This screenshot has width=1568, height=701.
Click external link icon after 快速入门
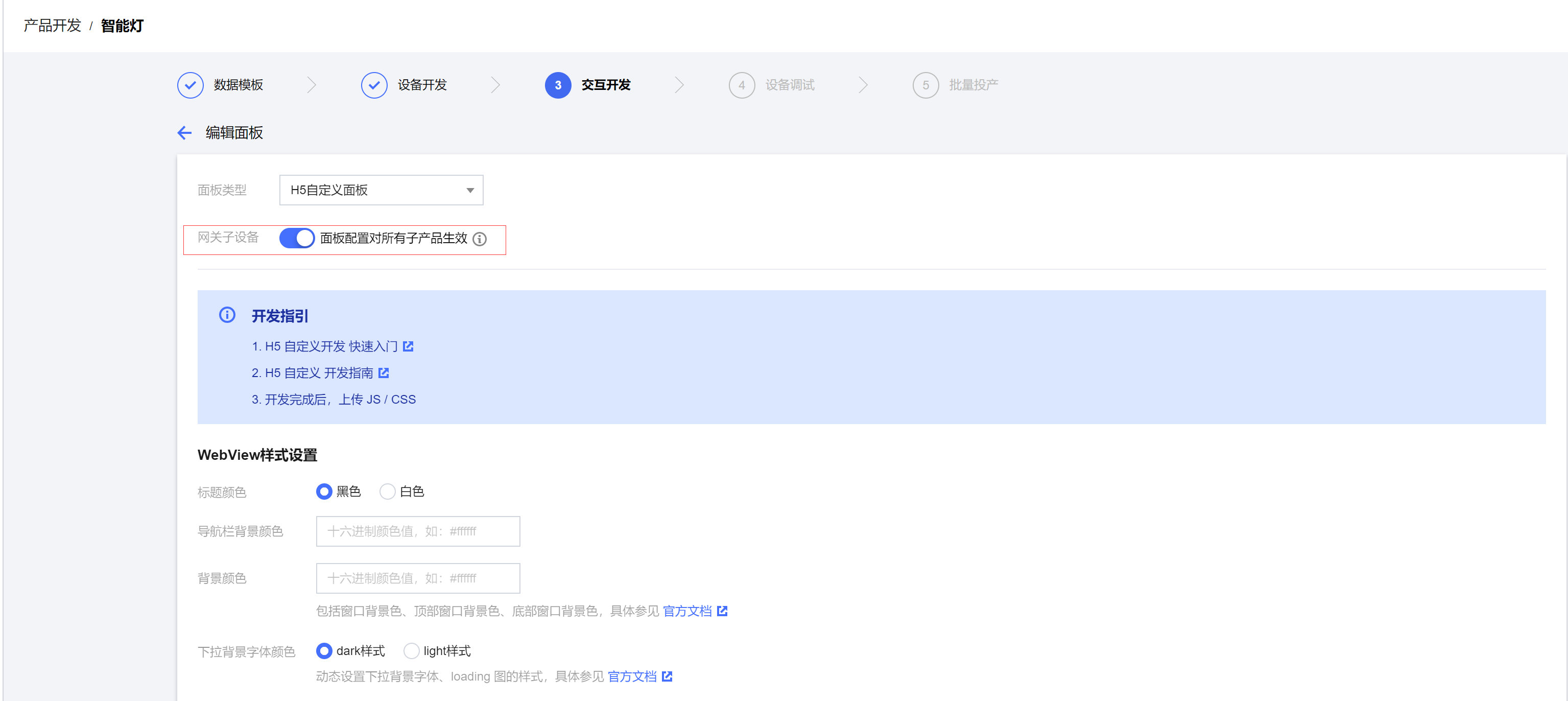pyautogui.click(x=409, y=346)
